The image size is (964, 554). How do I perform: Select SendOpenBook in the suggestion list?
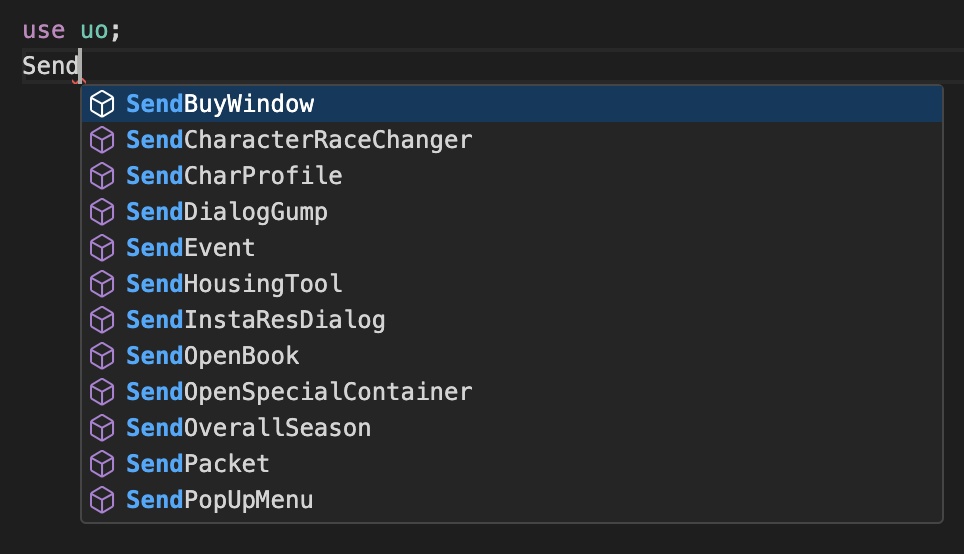click(512, 356)
